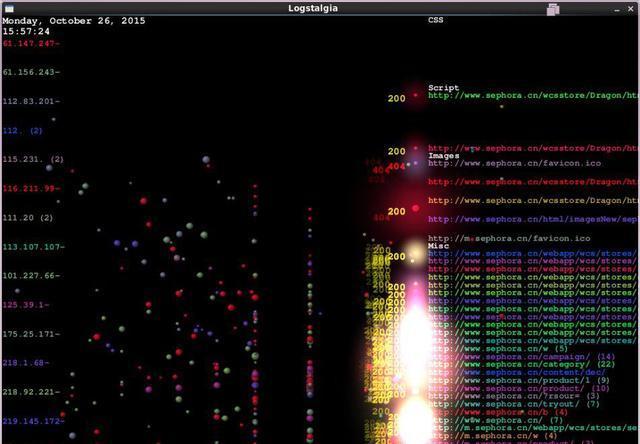
Task: Select the IP entry 61.156.243-
Action: [31, 72]
